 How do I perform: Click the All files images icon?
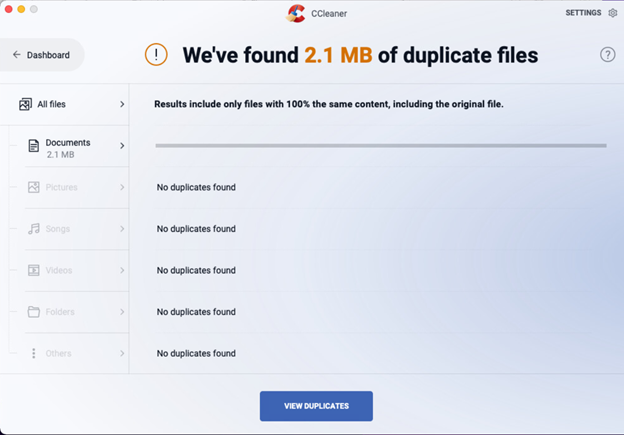(x=26, y=104)
